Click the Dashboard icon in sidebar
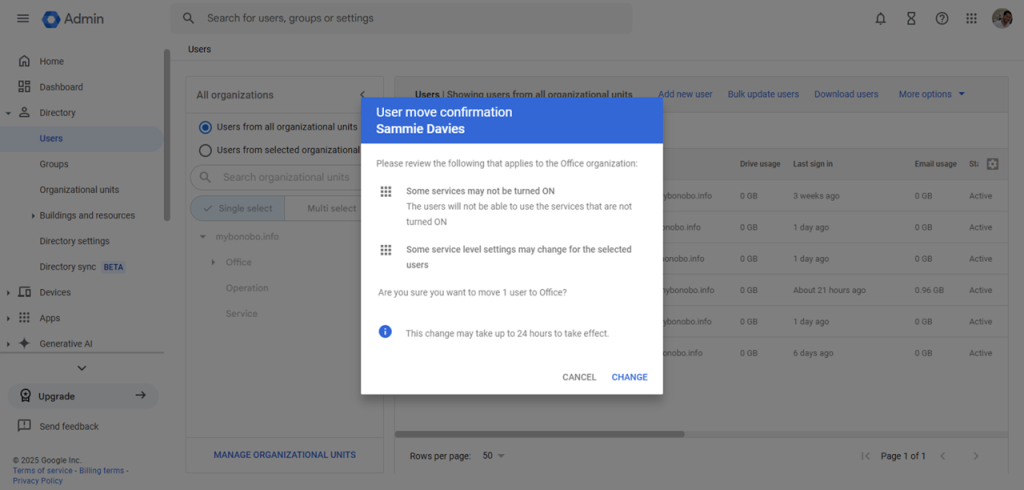 click(24, 87)
